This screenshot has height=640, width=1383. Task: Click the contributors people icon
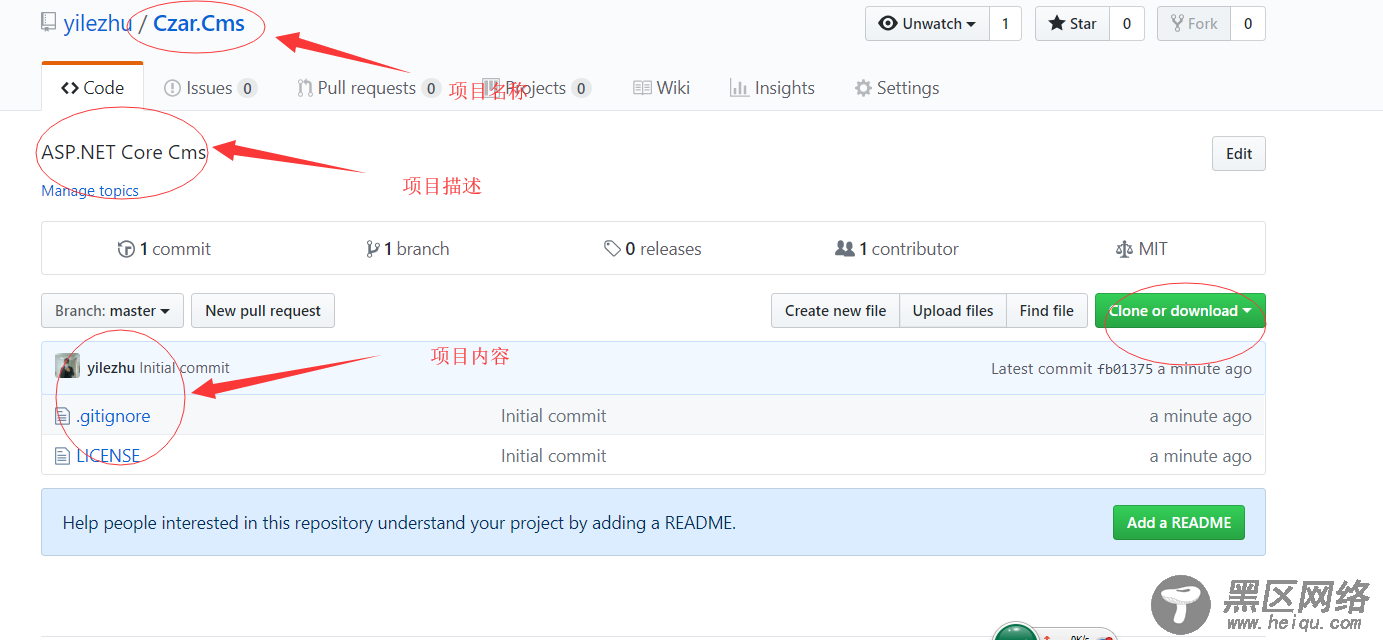[845, 249]
